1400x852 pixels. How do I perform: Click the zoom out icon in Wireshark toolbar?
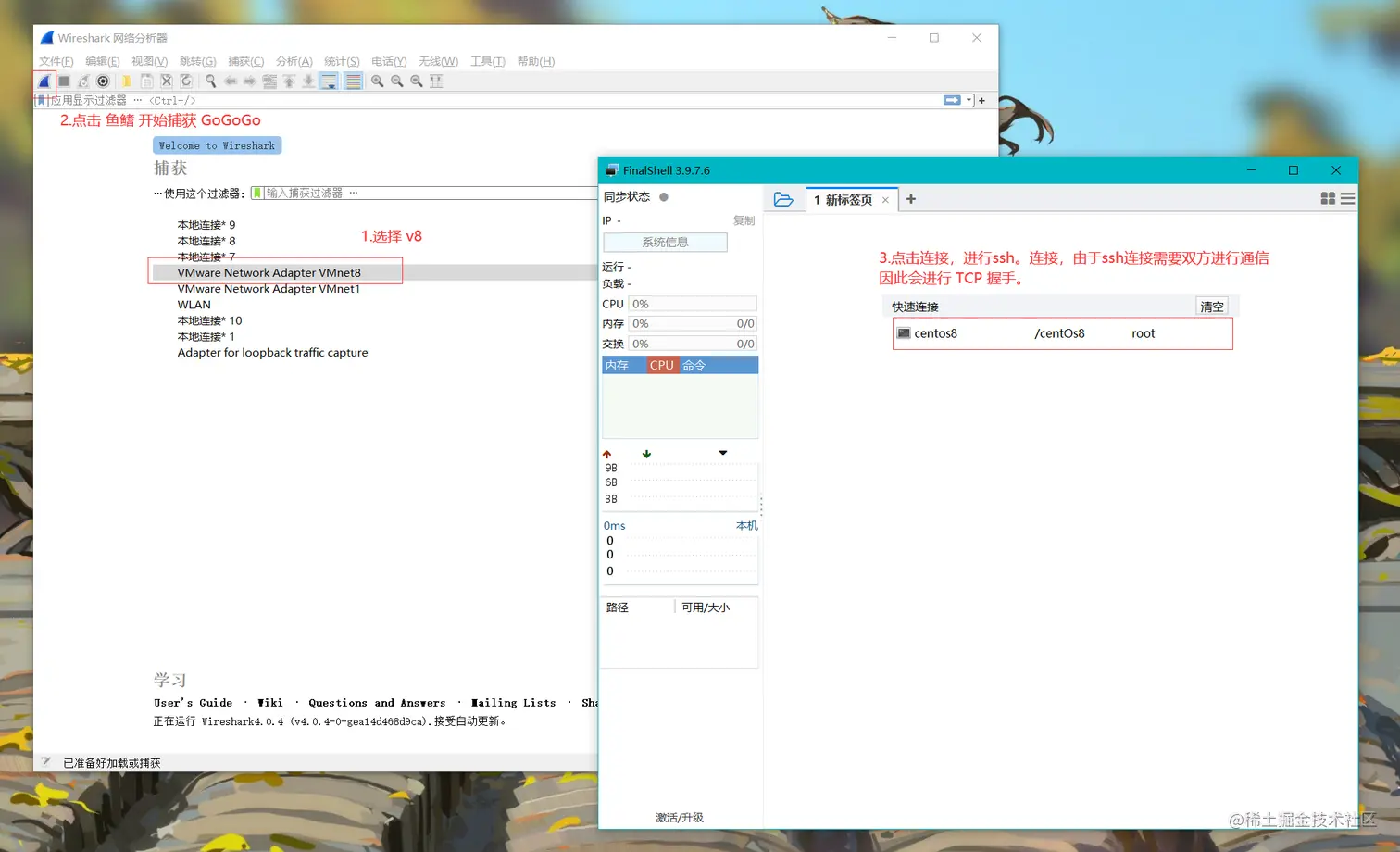pyautogui.click(x=396, y=81)
